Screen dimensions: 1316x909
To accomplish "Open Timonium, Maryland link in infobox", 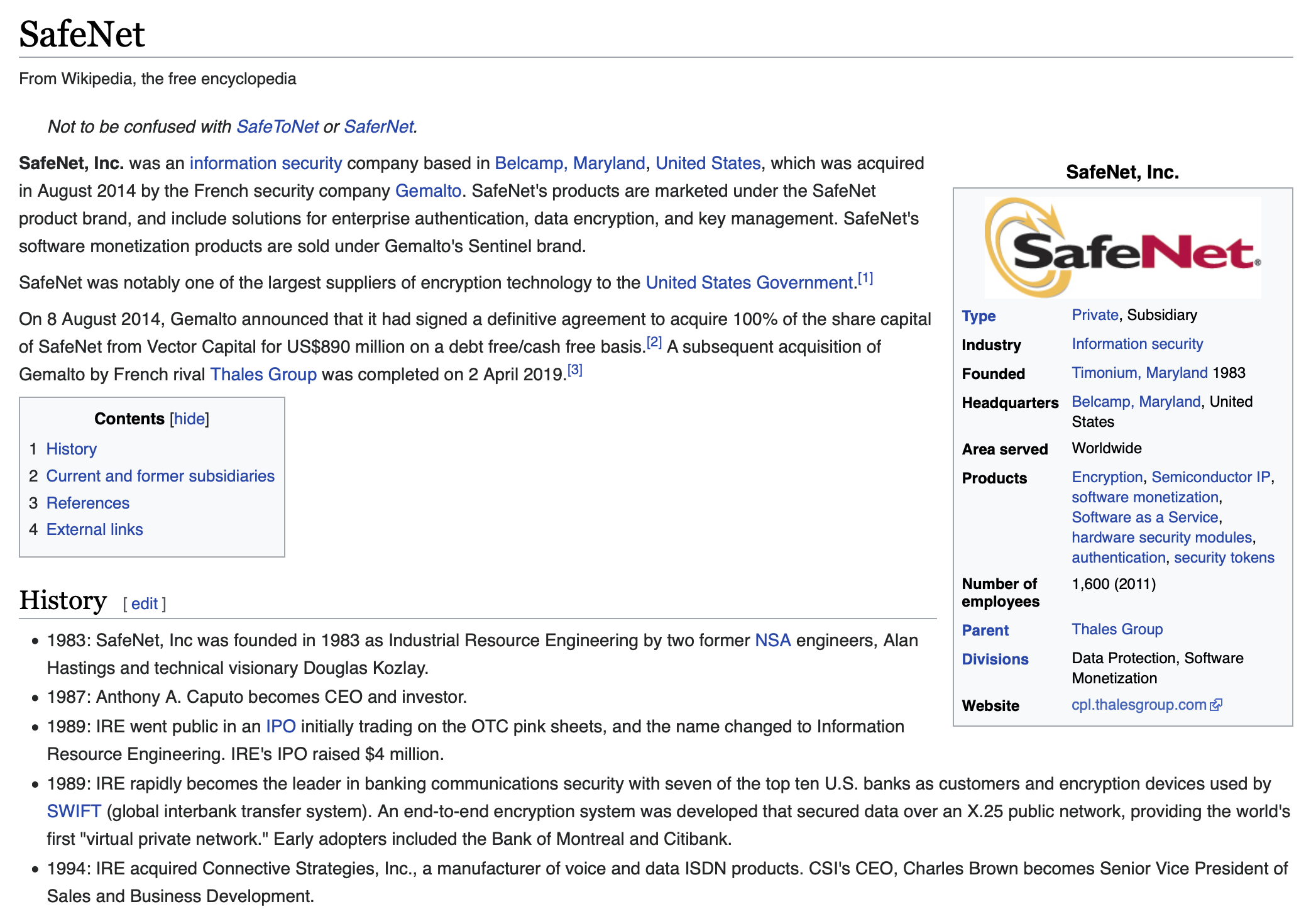I will pos(1139,373).
